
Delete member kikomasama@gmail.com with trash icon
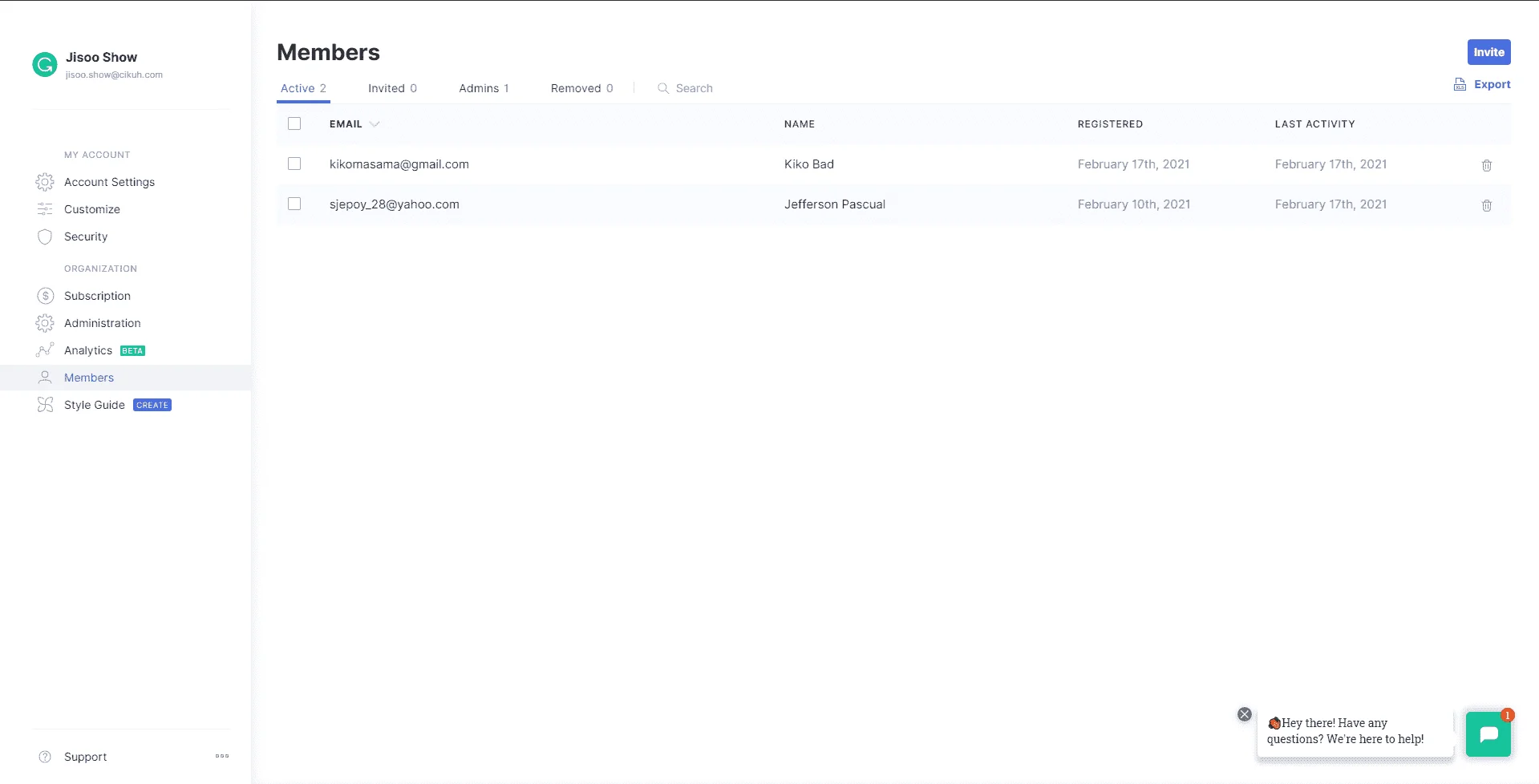(x=1486, y=165)
